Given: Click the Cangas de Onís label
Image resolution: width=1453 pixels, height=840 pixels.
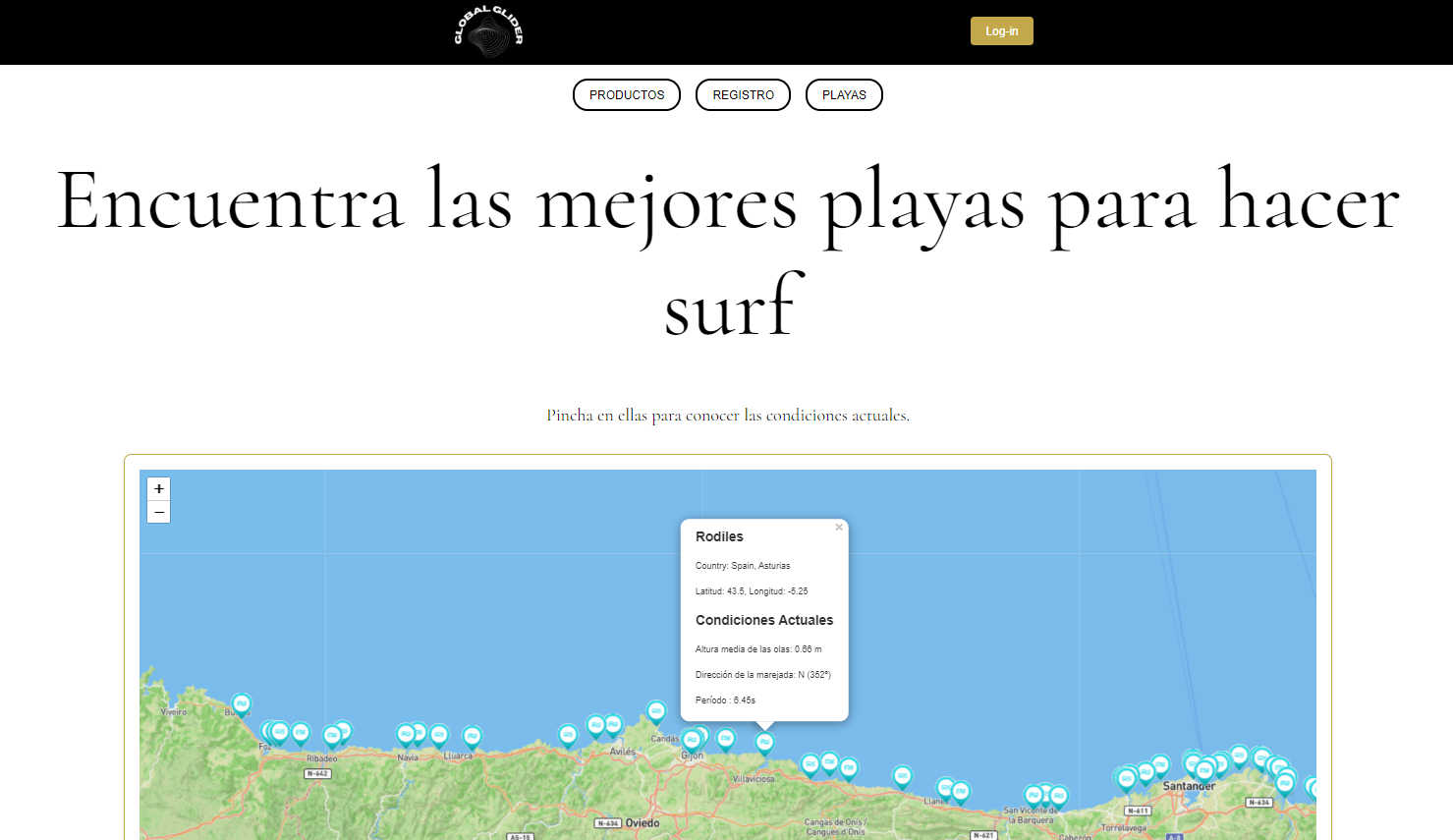Looking at the screenshot, I should [836, 827].
